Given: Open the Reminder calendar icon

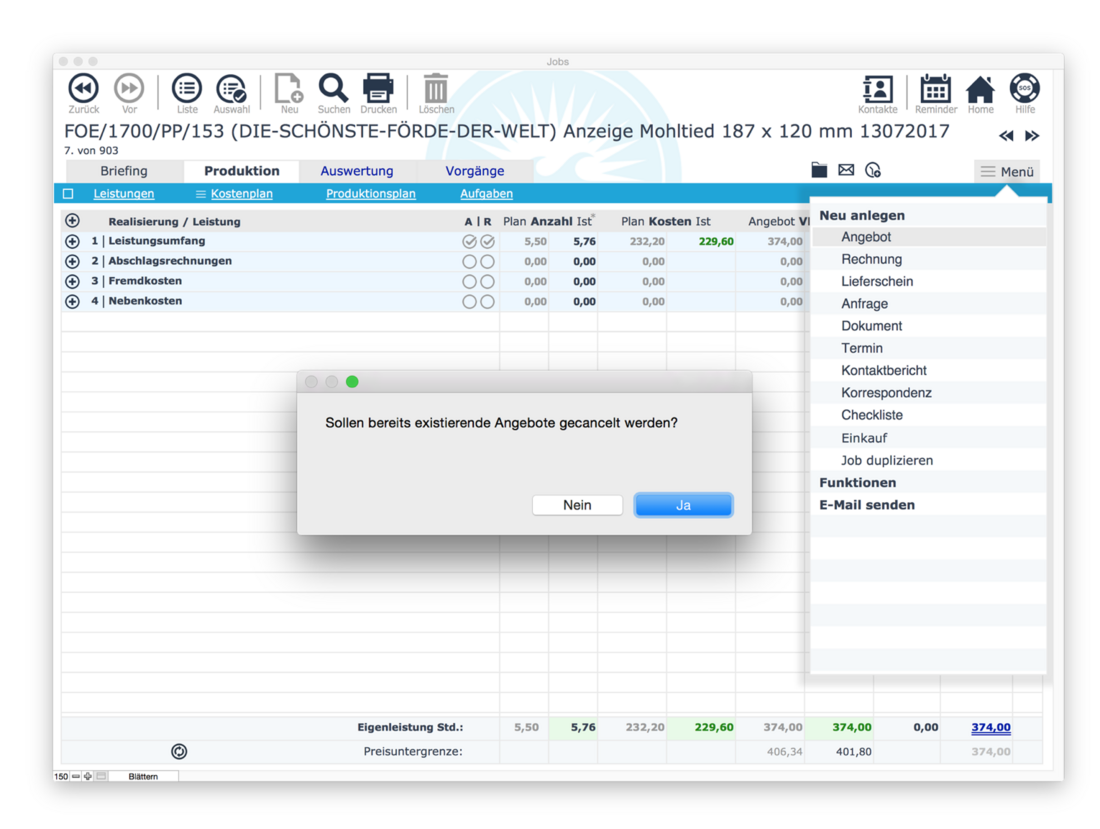Looking at the screenshot, I should tap(935, 90).
